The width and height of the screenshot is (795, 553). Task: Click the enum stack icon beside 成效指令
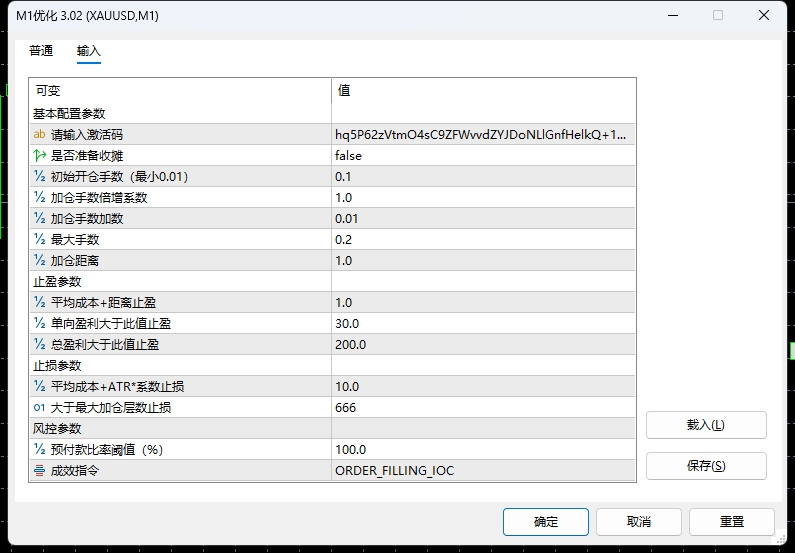40,470
